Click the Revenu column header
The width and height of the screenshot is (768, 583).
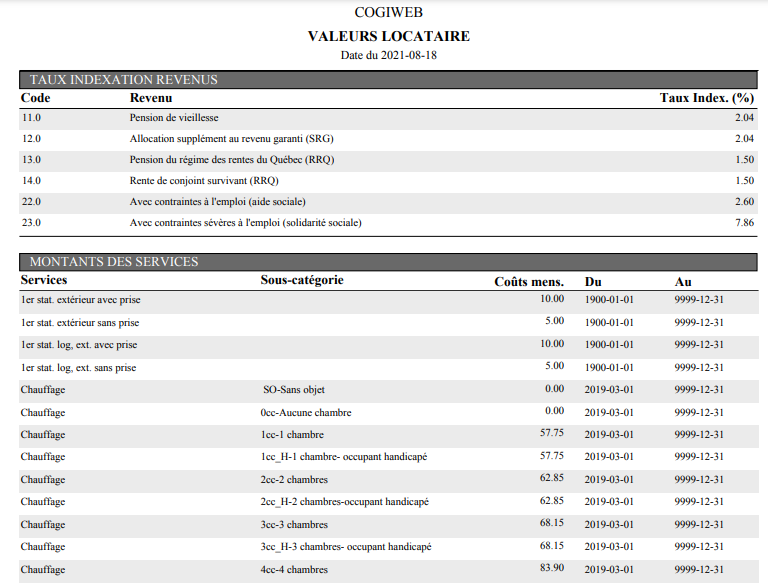151,98
